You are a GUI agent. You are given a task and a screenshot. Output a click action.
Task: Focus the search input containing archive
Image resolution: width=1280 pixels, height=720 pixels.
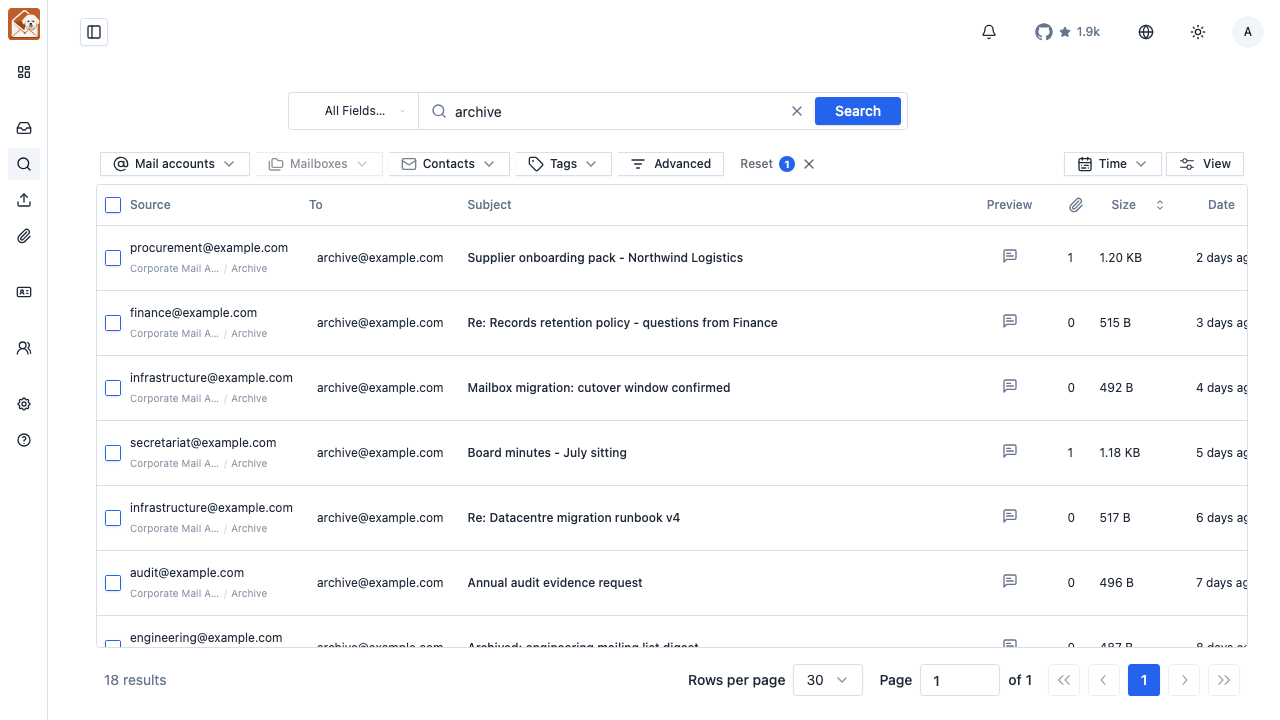[x=615, y=111]
